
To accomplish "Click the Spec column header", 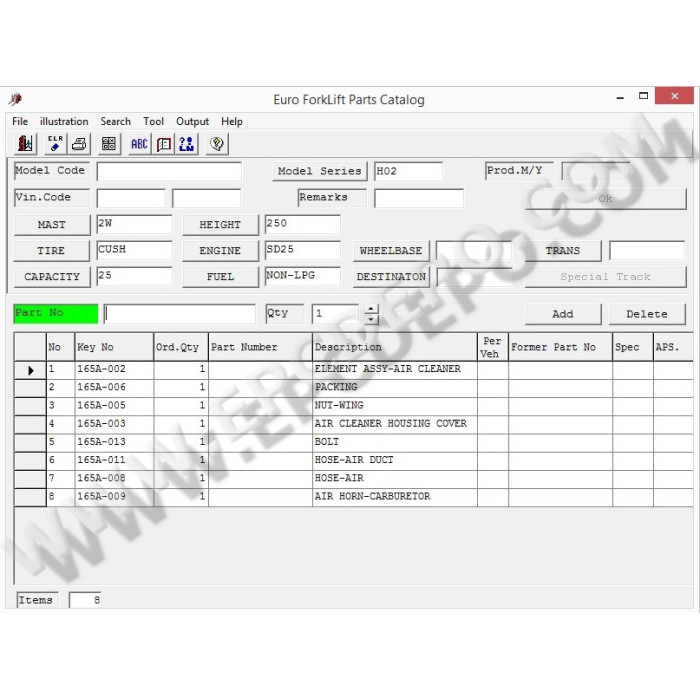I will pyautogui.click(x=633, y=347).
